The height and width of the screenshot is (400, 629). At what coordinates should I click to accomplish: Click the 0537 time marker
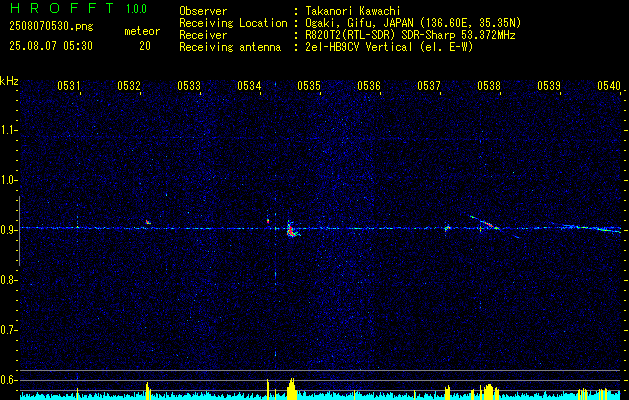click(429, 85)
